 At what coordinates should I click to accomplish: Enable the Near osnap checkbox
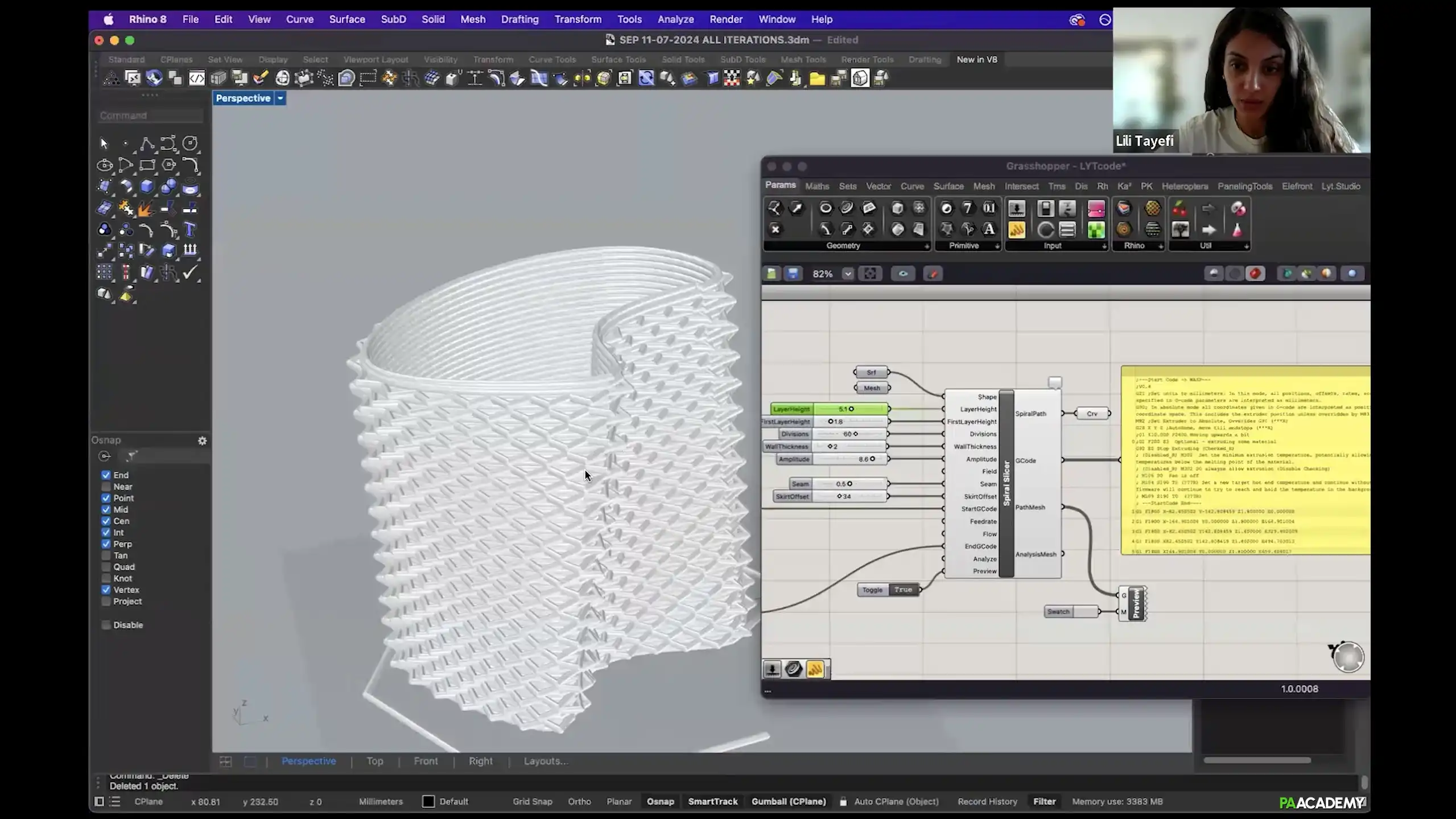(x=106, y=487)
